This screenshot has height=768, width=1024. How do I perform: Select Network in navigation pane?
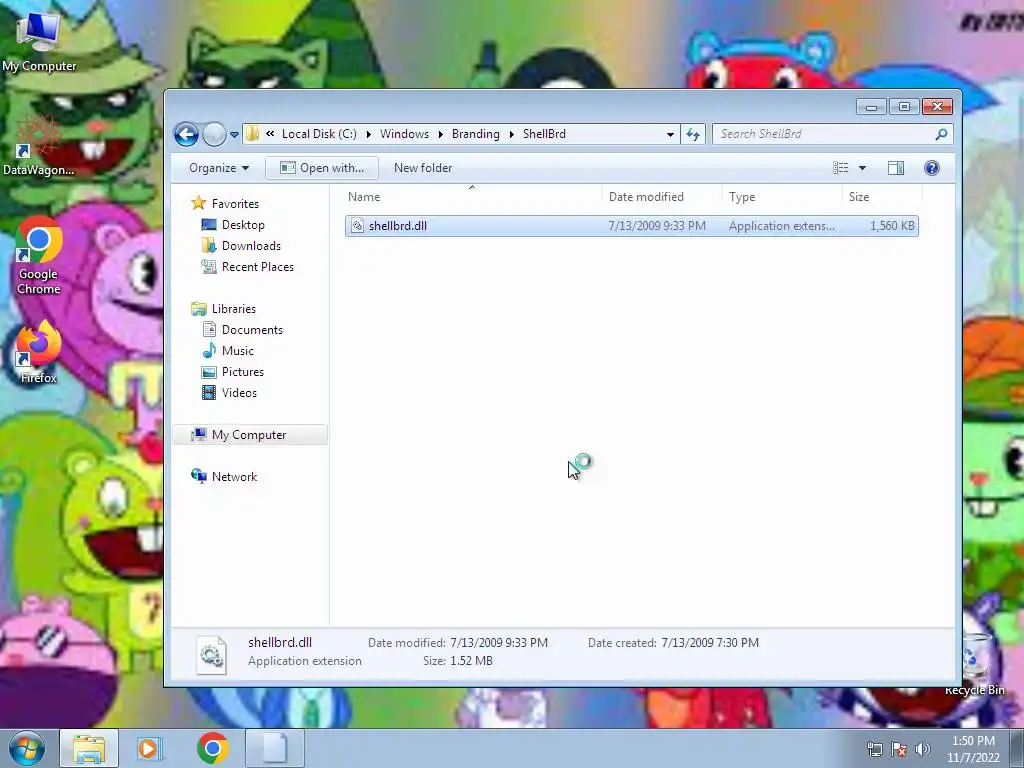(x=234, y=477)
